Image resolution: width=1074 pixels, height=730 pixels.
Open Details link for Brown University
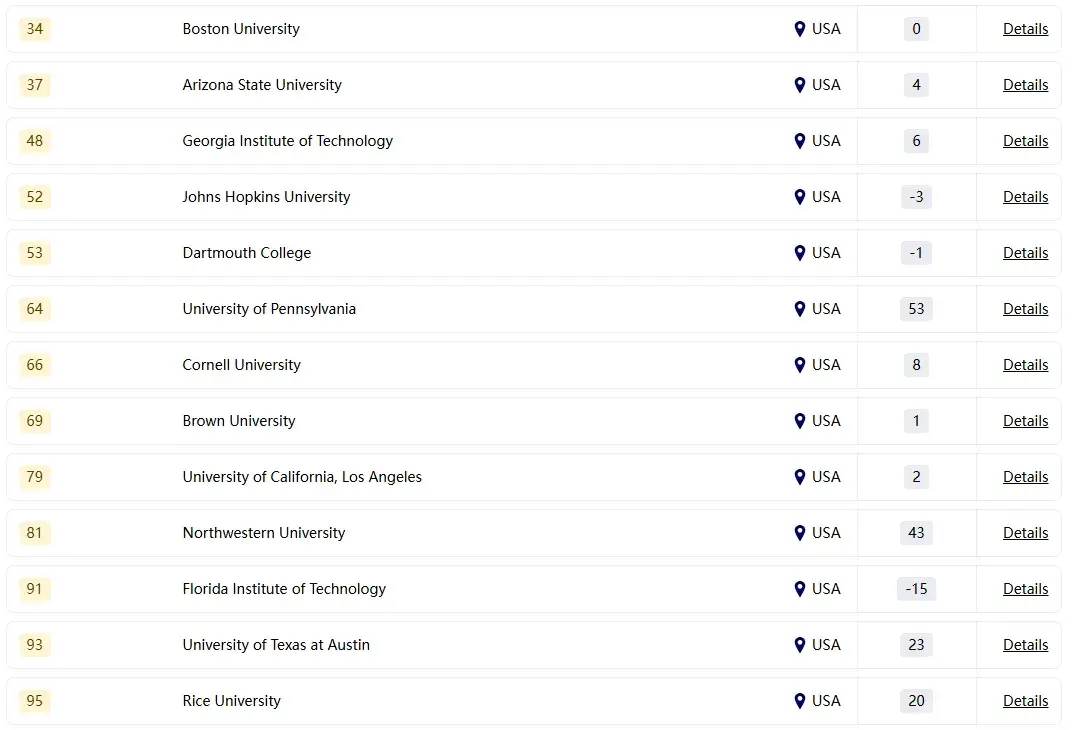(x=1025, y=421)
